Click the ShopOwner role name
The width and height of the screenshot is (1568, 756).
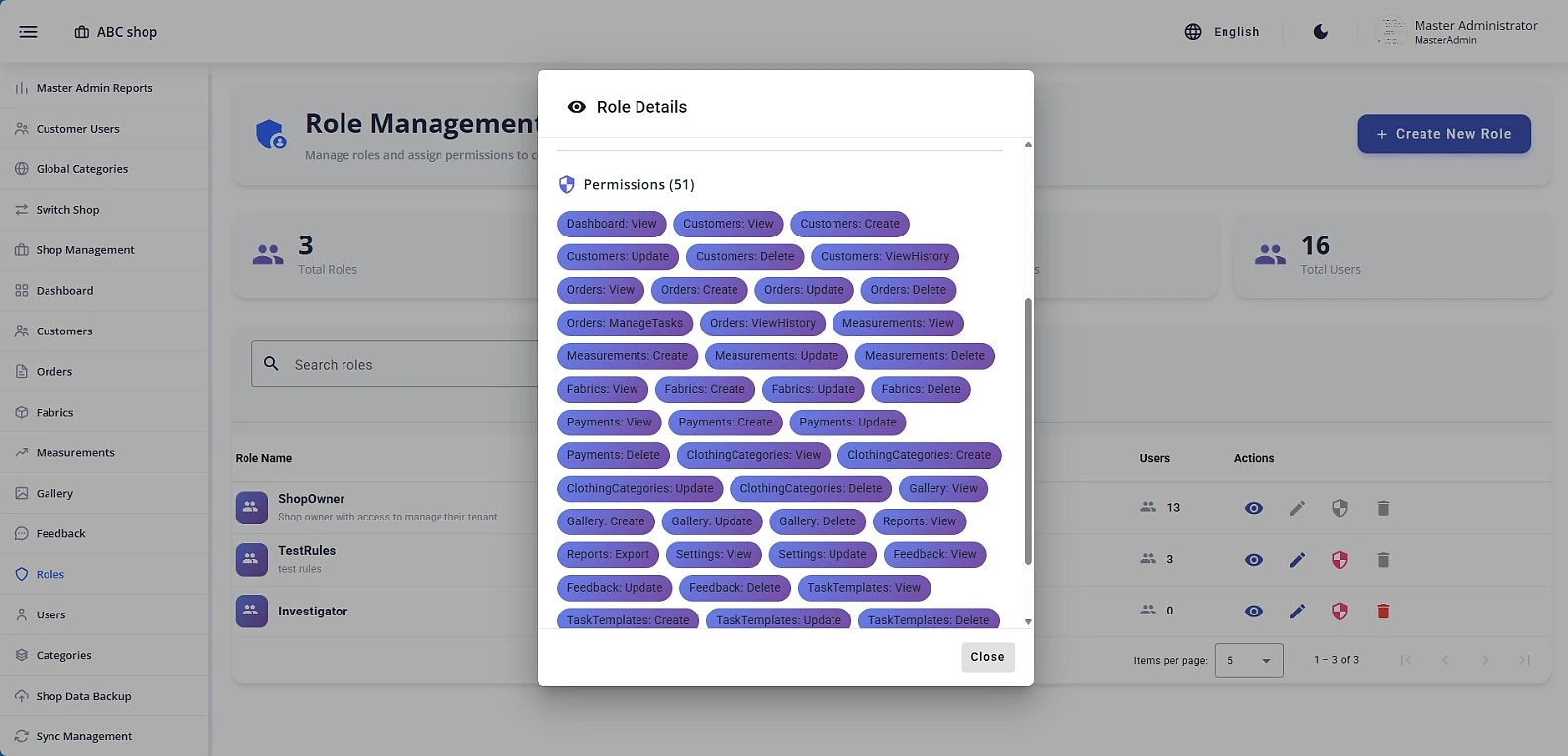pos(312,499)
